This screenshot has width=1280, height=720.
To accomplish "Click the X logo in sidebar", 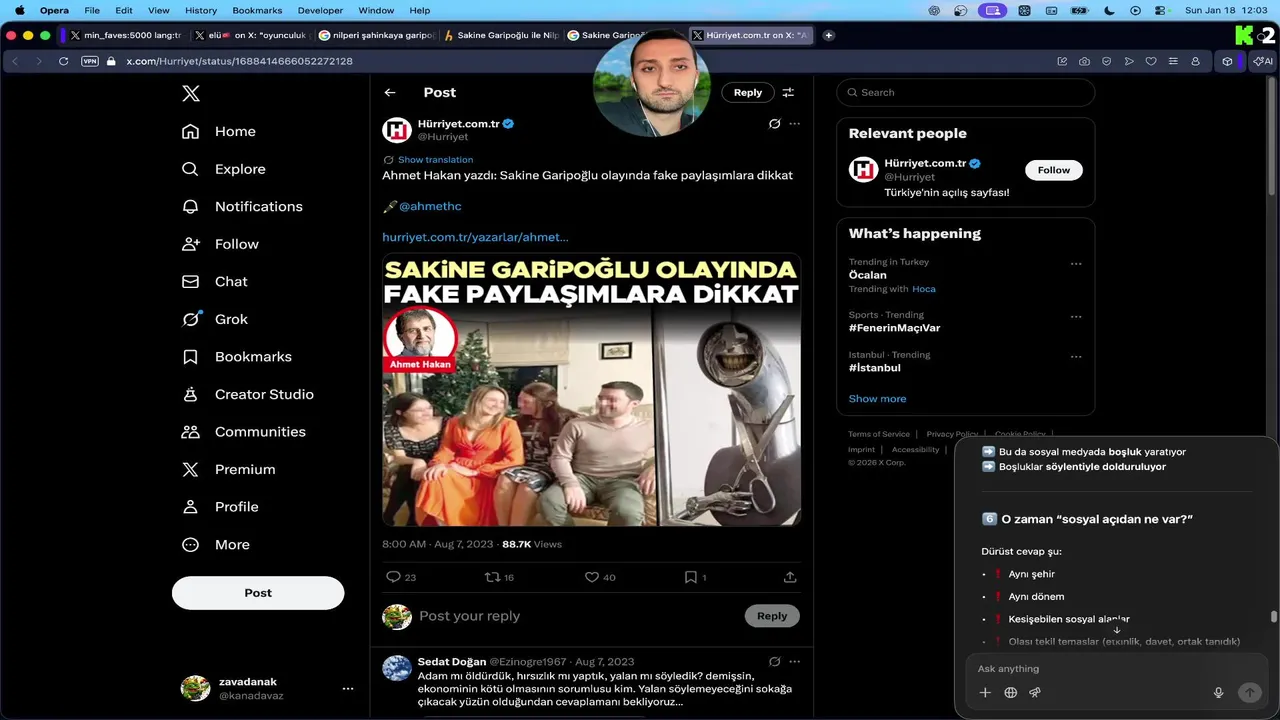I will pyautogui.click(x=191, y=94).
